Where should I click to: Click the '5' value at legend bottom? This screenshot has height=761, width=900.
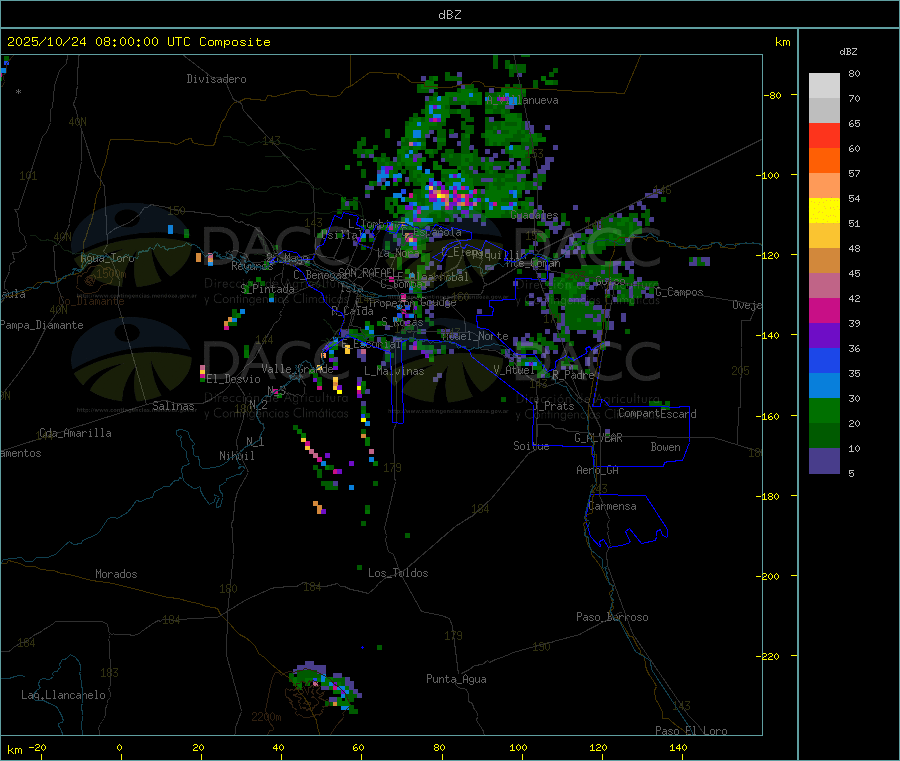[x=851, y=473]
